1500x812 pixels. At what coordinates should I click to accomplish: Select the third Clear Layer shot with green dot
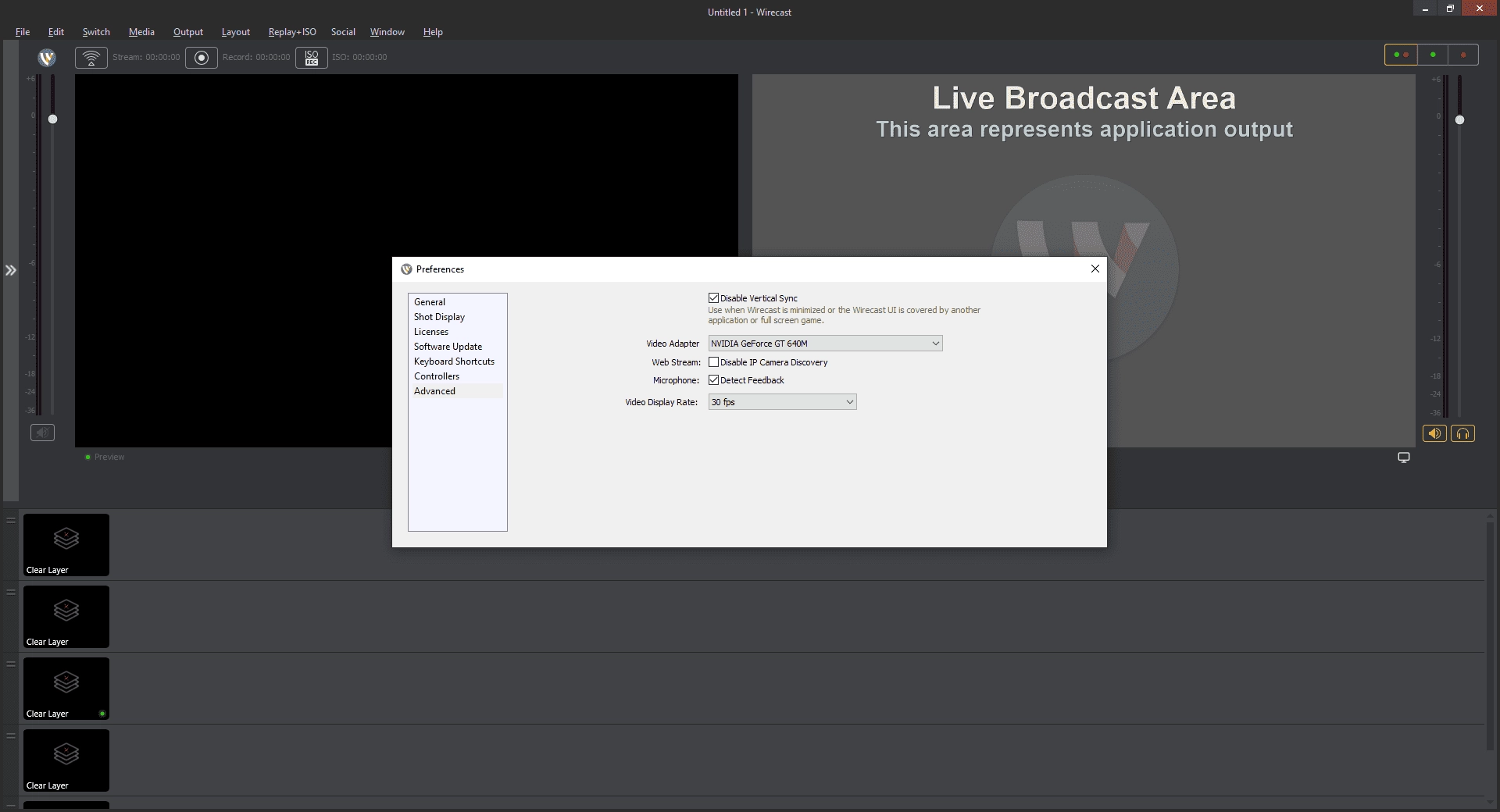pyautogui.click(x=66, y=689)
